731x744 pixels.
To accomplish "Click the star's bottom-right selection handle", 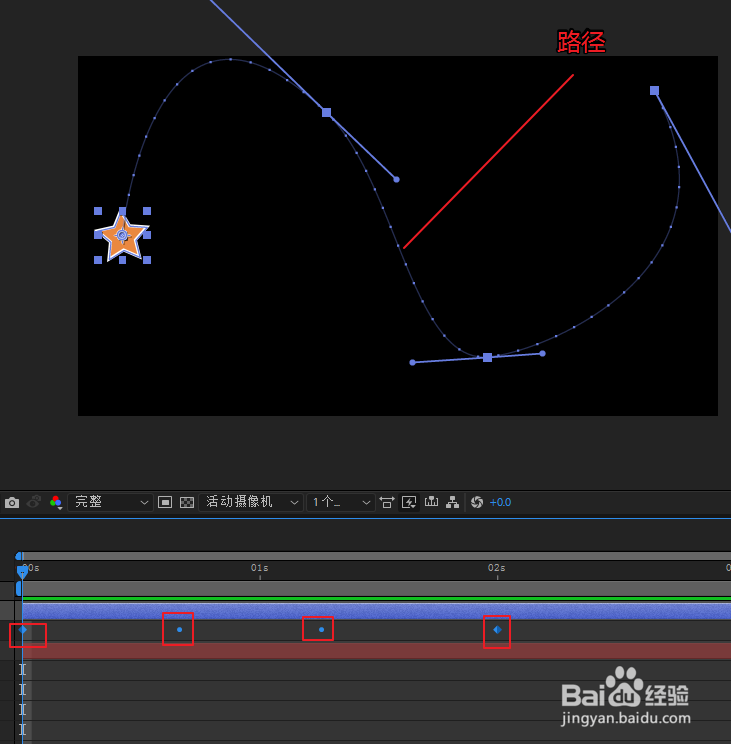I will pos(147,260).
